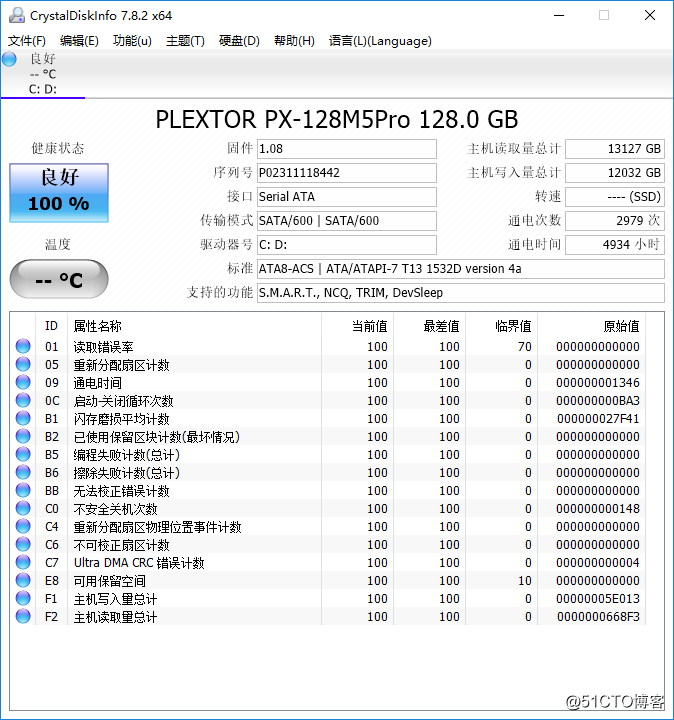674x720 pixels.
Task: Click power on count 2979 次
Action: coord(615,220)
